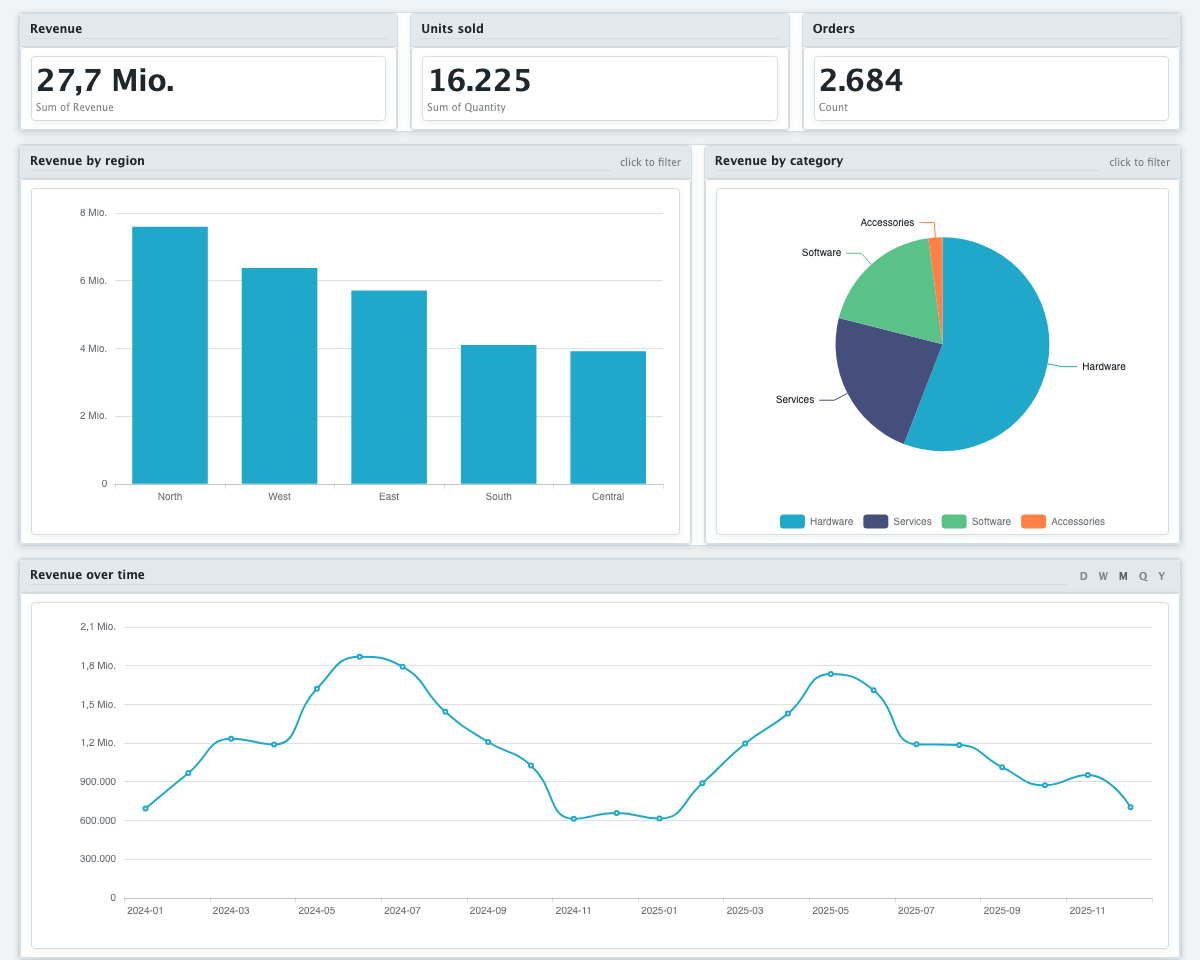
Task: Click the 'Sum of Revenue' caption
Action: (x=75, y=107)
